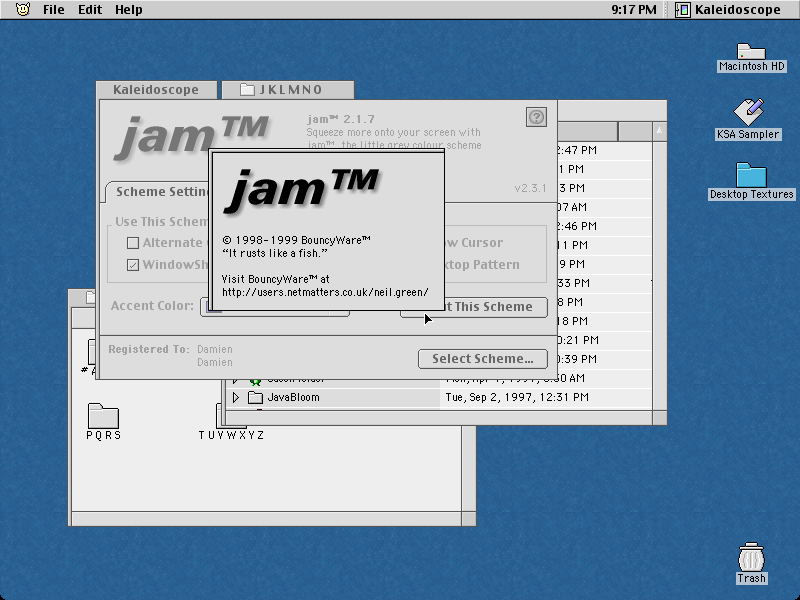Click the folder window's resize corner box
Image resolution: width=800 pixels, height=600 pixels.
(469, 519)
